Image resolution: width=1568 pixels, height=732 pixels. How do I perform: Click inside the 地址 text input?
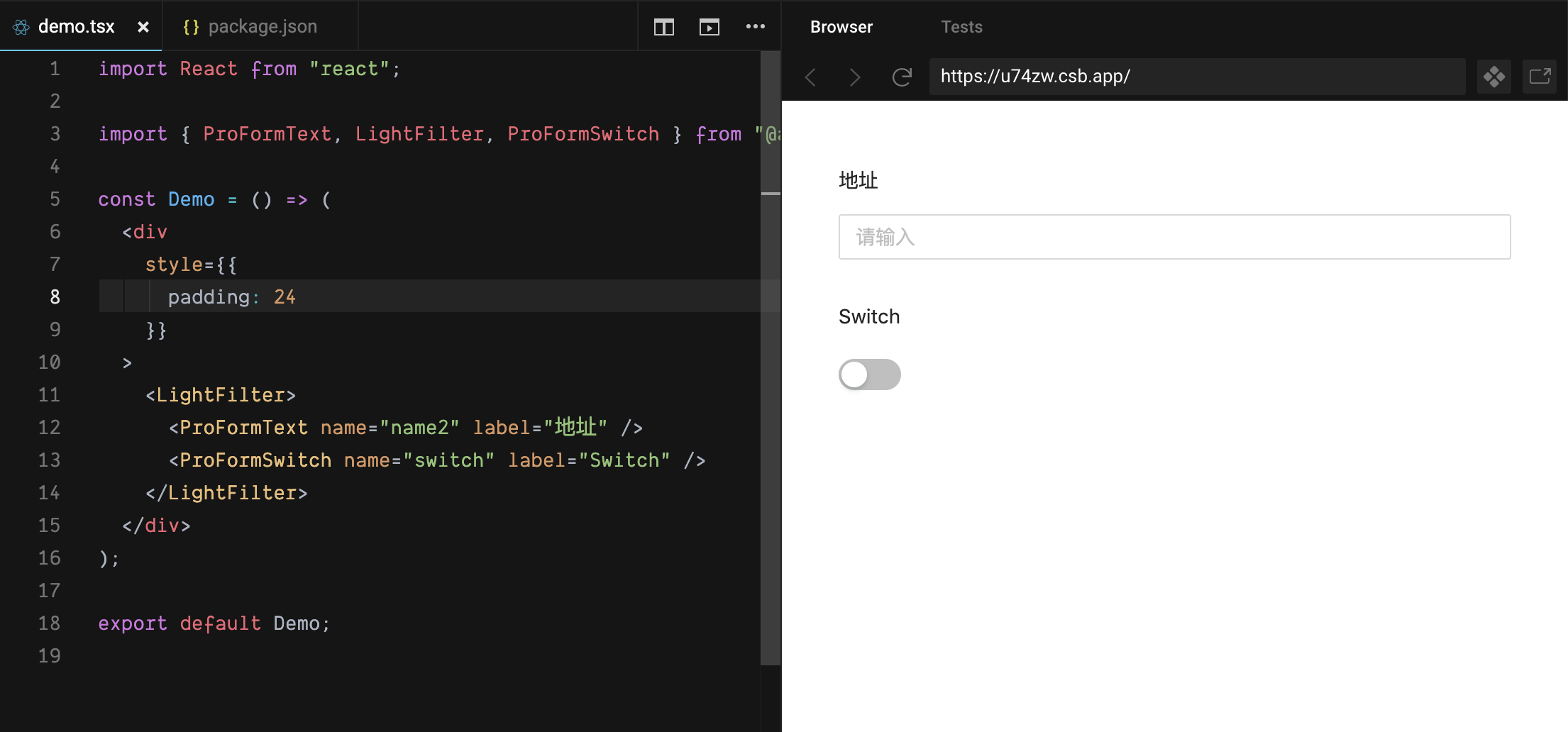[x=1174, y=237]
